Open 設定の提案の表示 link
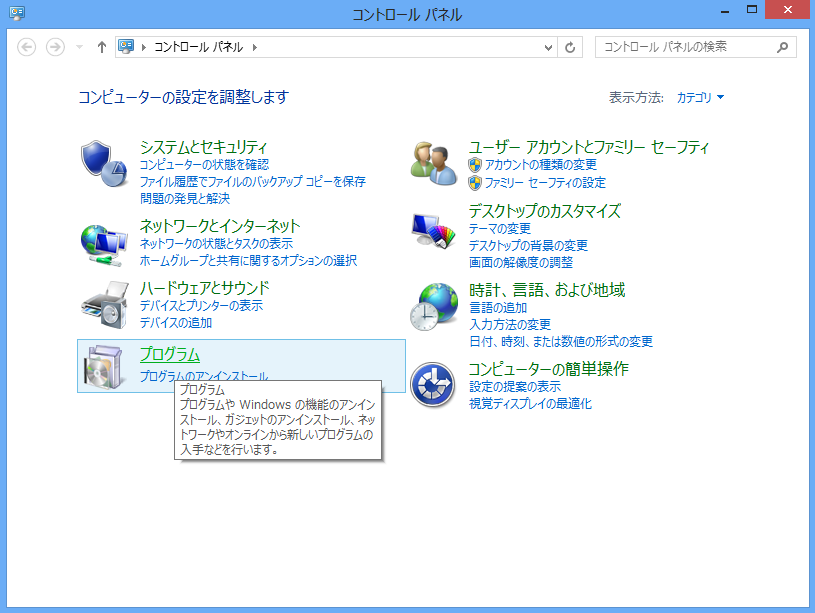 [x=515, y=387]
